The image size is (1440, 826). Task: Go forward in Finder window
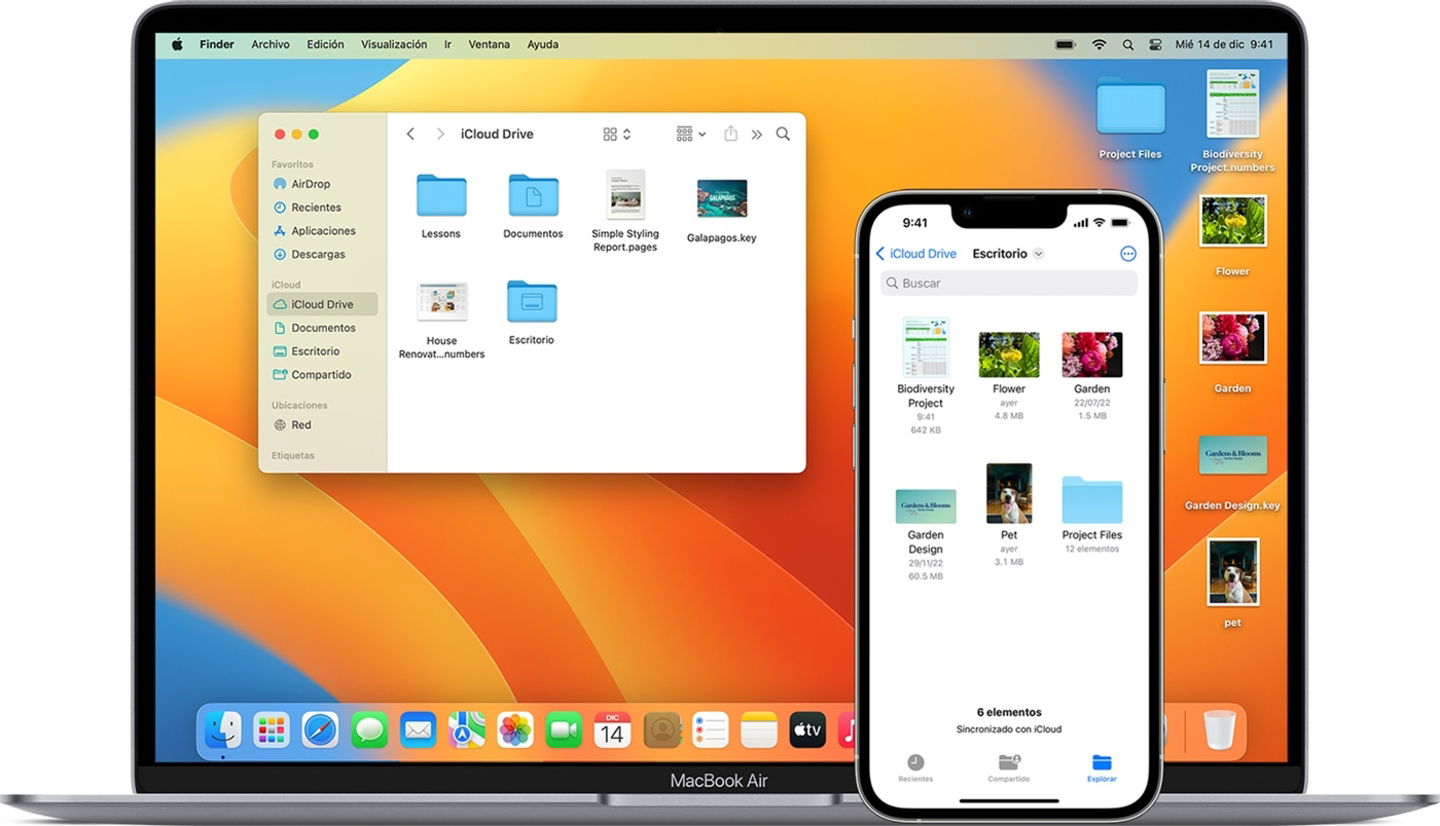(440, 134)
